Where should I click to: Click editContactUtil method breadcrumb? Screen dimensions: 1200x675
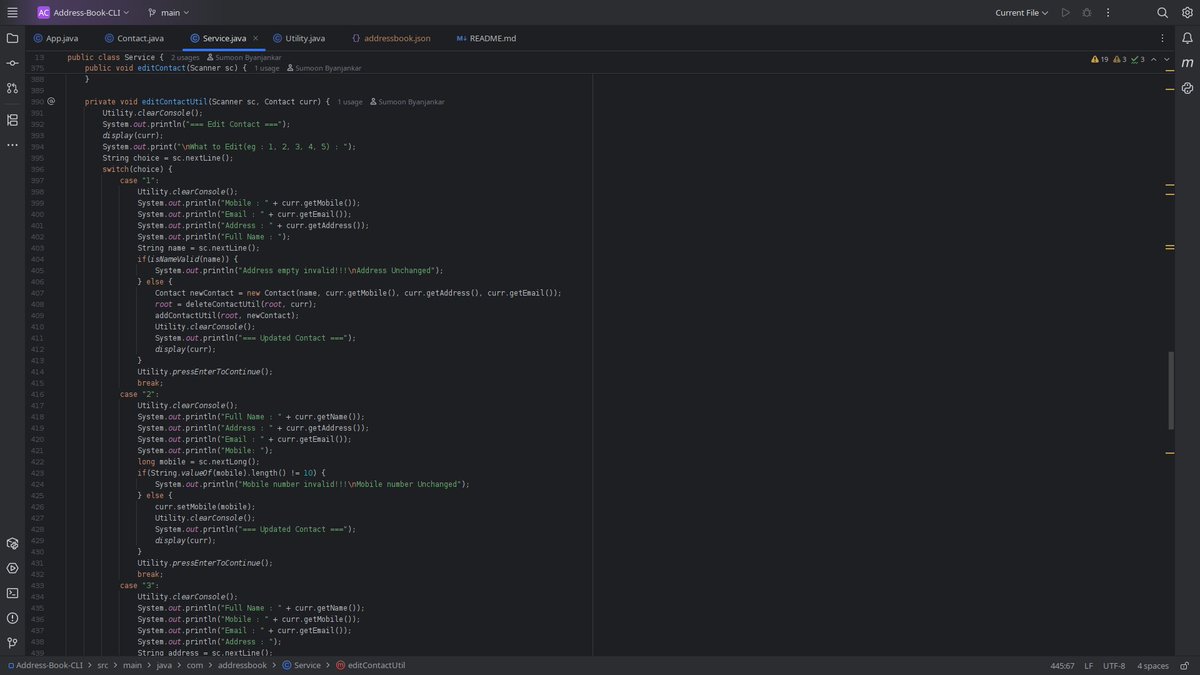click(x=370, y=665)
